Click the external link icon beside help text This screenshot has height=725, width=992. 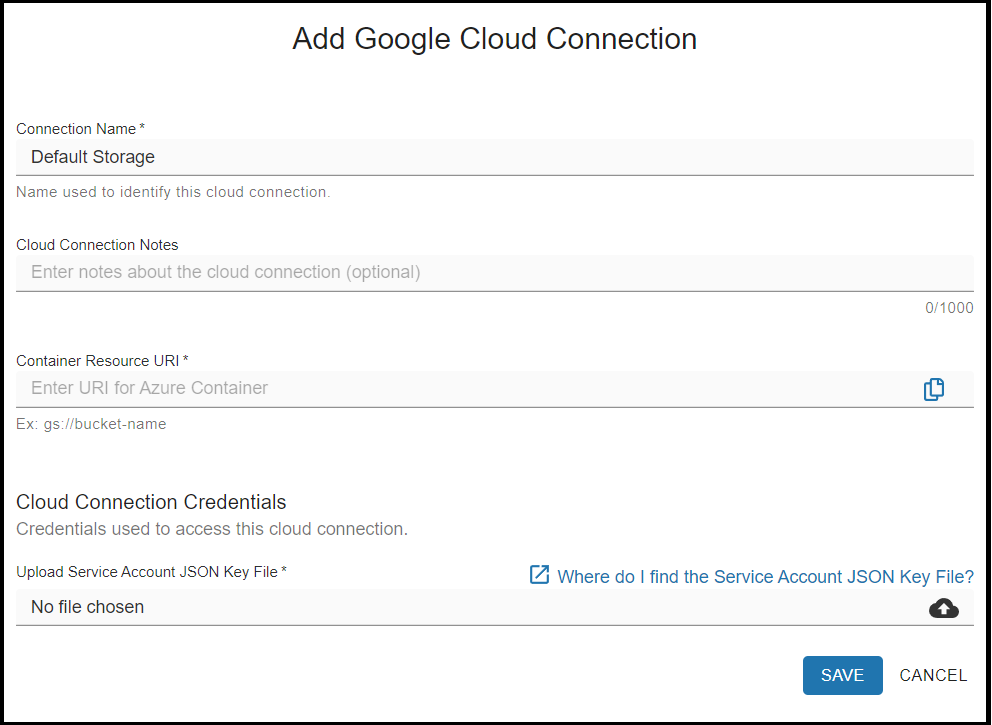[539, 574]
